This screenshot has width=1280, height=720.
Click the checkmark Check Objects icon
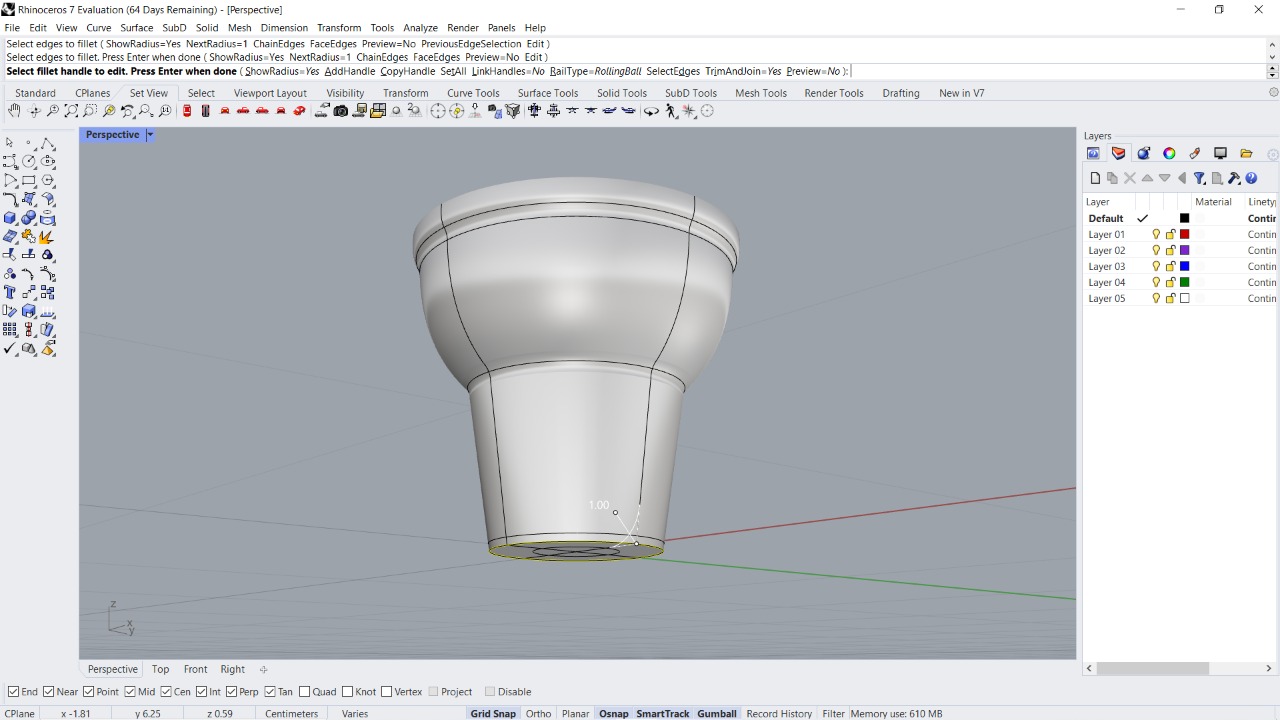[x=10, y=349]
